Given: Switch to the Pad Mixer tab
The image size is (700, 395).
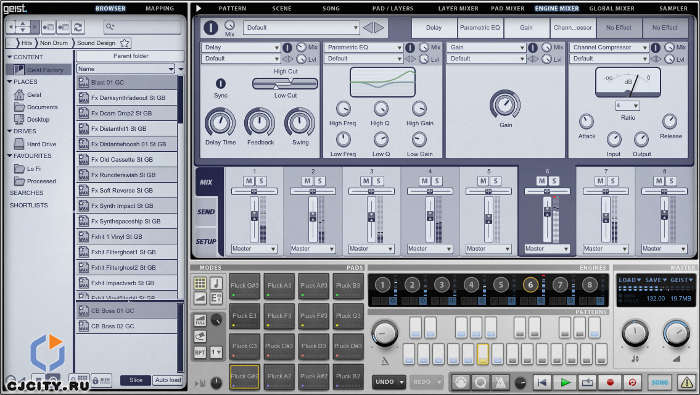Looking at the screenshot, I should click(508, 8).
